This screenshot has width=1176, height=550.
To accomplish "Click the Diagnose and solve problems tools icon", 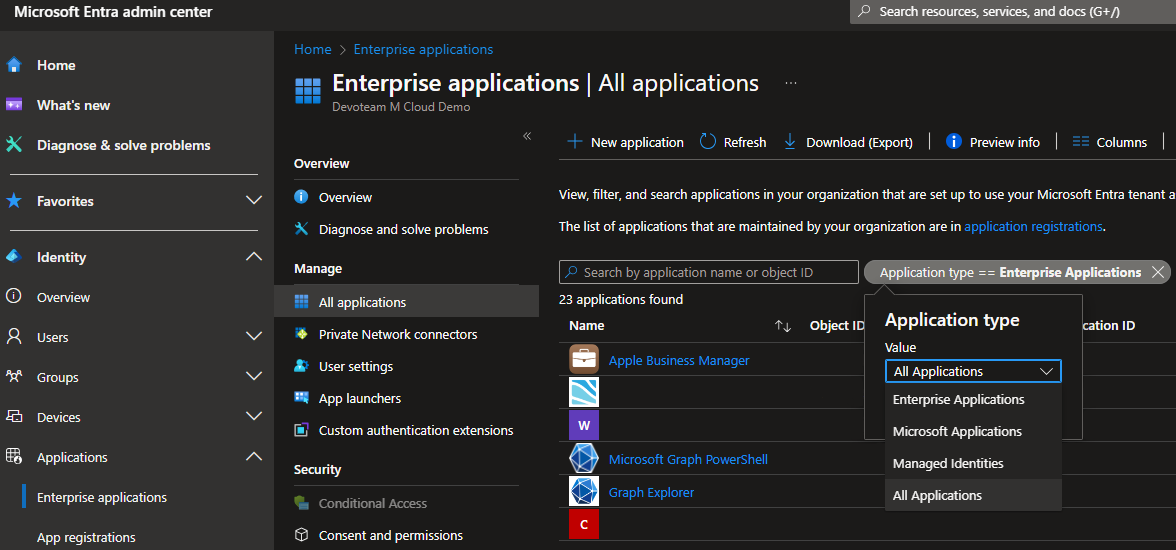I will [x=302, y=229].
